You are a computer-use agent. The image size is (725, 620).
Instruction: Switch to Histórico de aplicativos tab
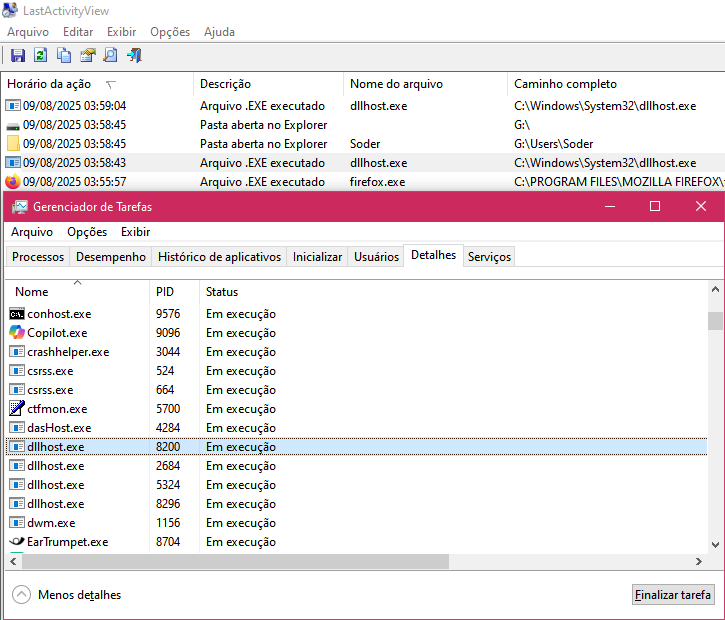(x=219, y=257)
